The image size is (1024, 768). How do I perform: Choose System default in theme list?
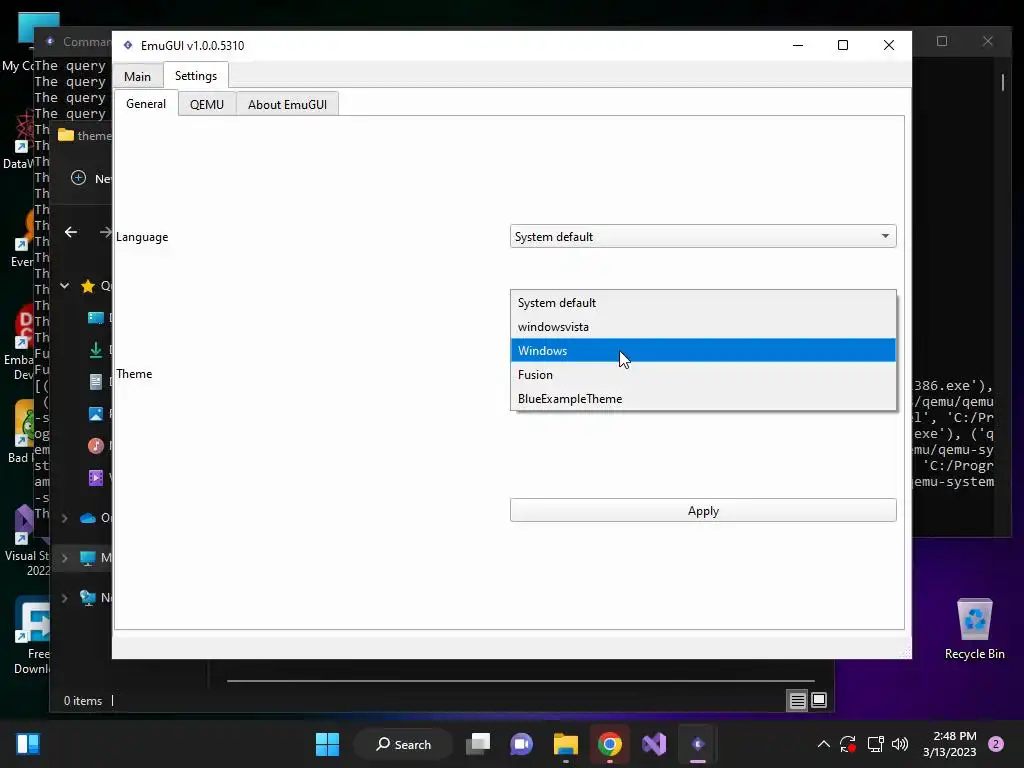(x=703, y=303)
